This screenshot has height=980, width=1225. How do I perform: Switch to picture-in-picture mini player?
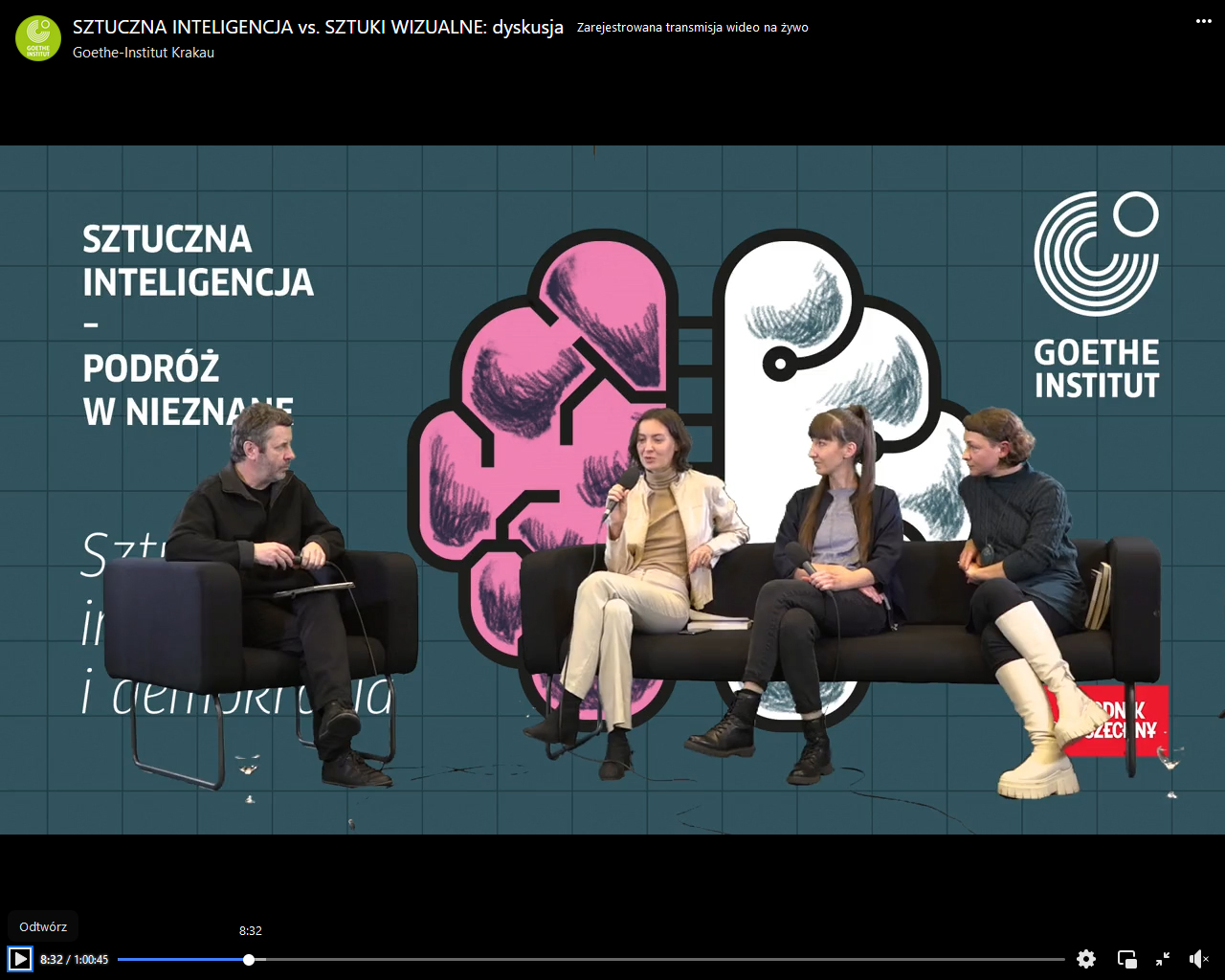pyautogui.click(x=1126, y=959)
